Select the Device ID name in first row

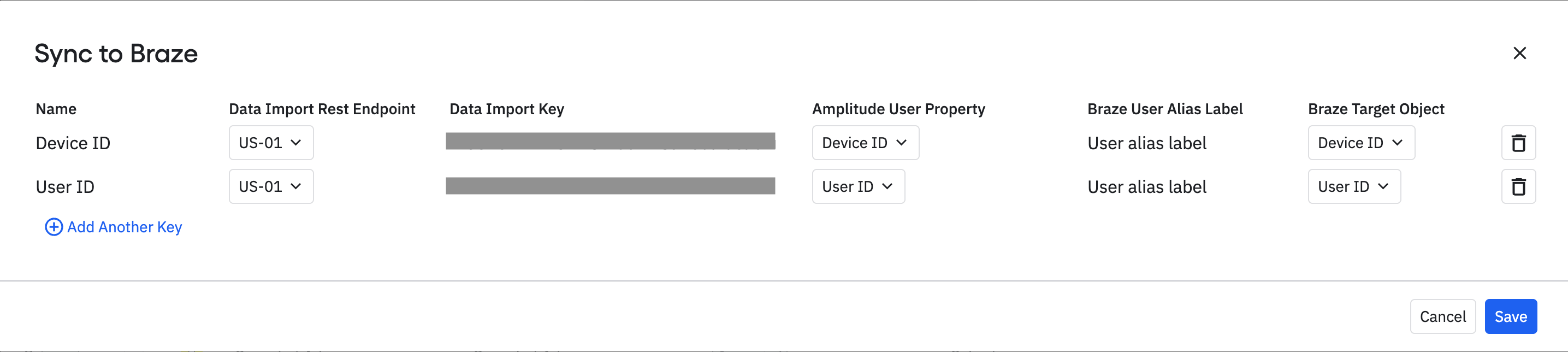(x=73, y=144)
